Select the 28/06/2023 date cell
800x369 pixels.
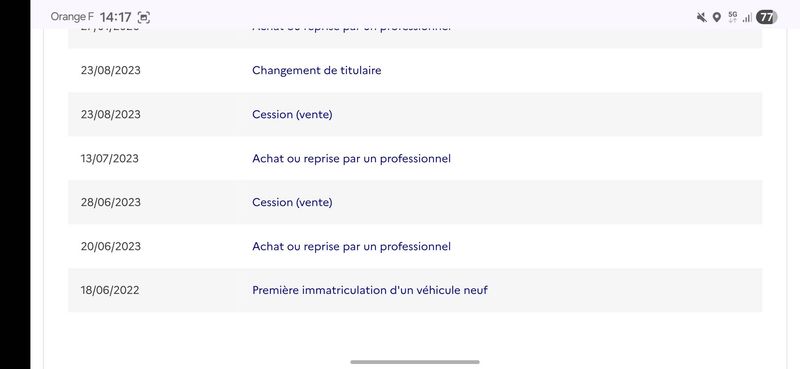110,203
